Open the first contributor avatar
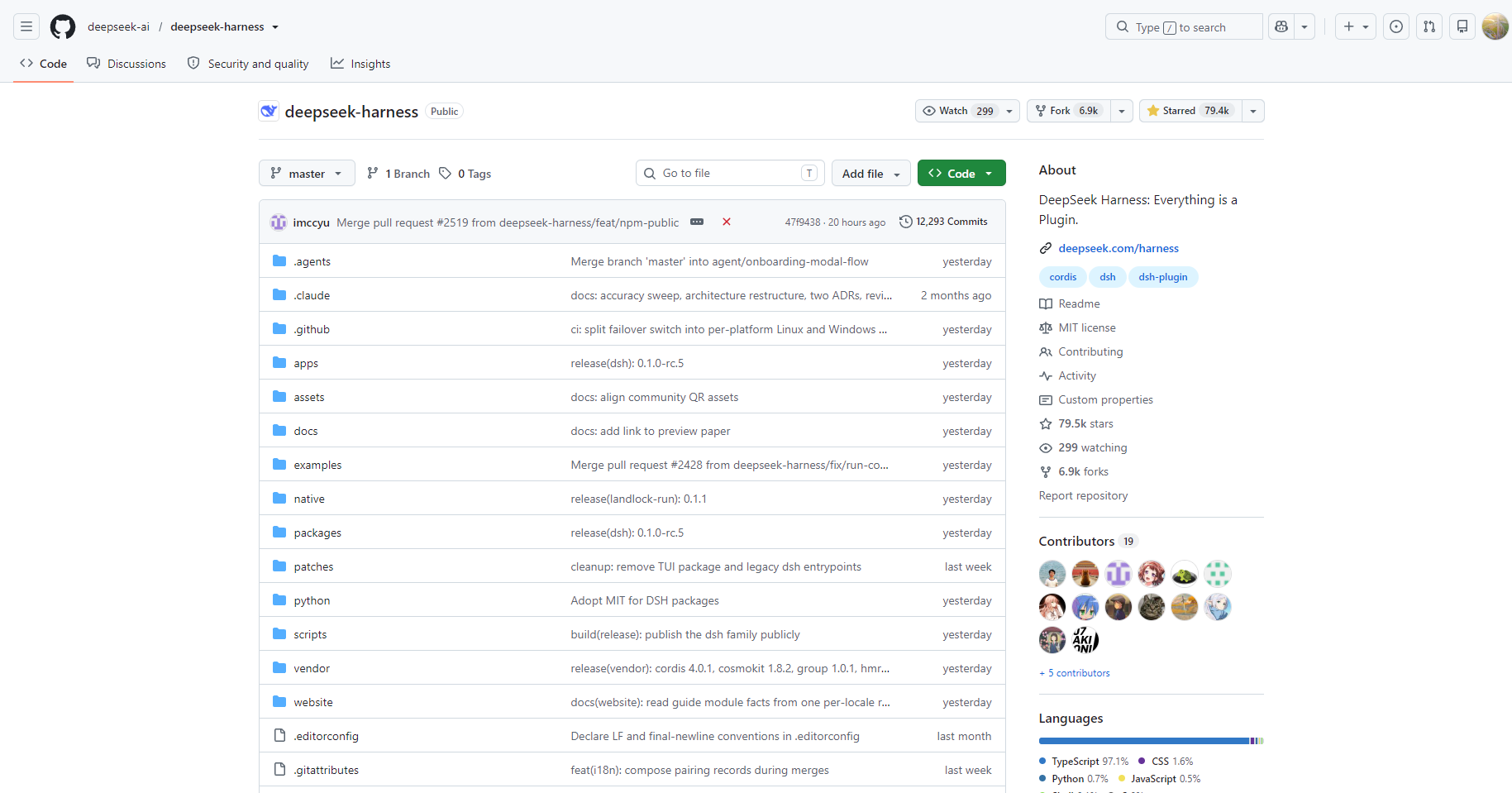This screenshot has height=793, width=1512. point(1052,574)
